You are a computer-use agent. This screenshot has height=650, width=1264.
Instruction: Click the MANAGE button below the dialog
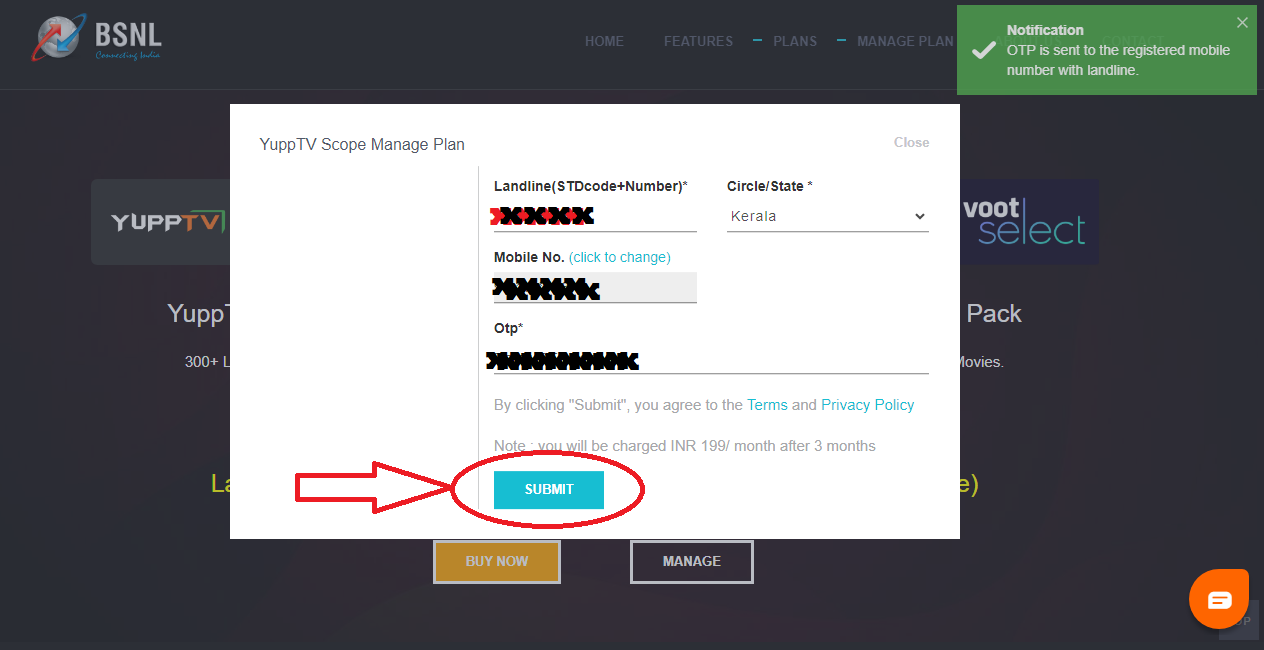click(692, 561)
